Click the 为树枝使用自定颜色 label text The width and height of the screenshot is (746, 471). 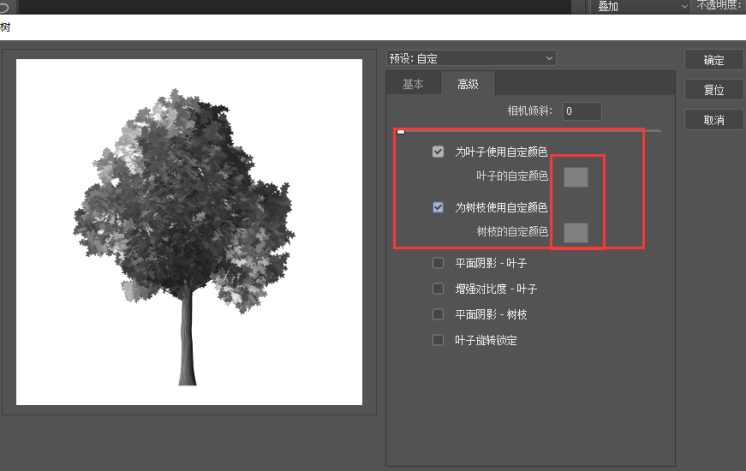(x=501, y=208)
